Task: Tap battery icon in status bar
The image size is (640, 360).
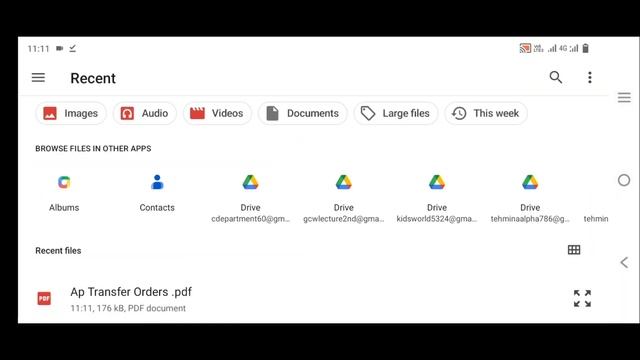Action: [586, 48]
